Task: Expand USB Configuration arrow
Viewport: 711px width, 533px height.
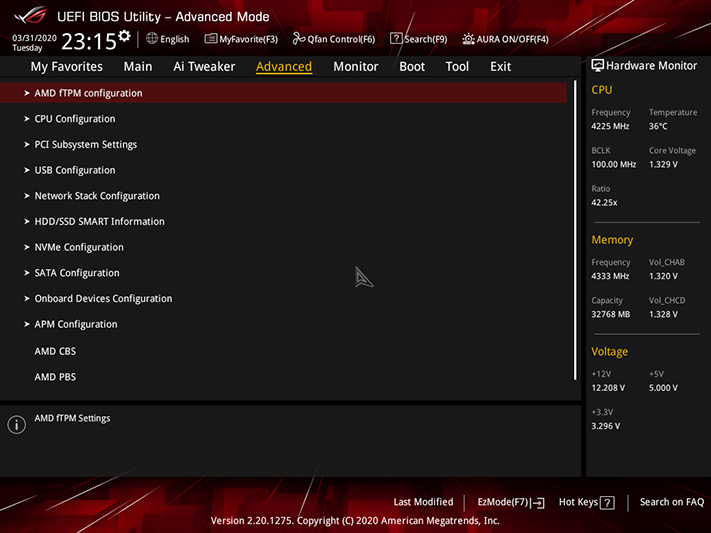Action: tap(27, 170)
